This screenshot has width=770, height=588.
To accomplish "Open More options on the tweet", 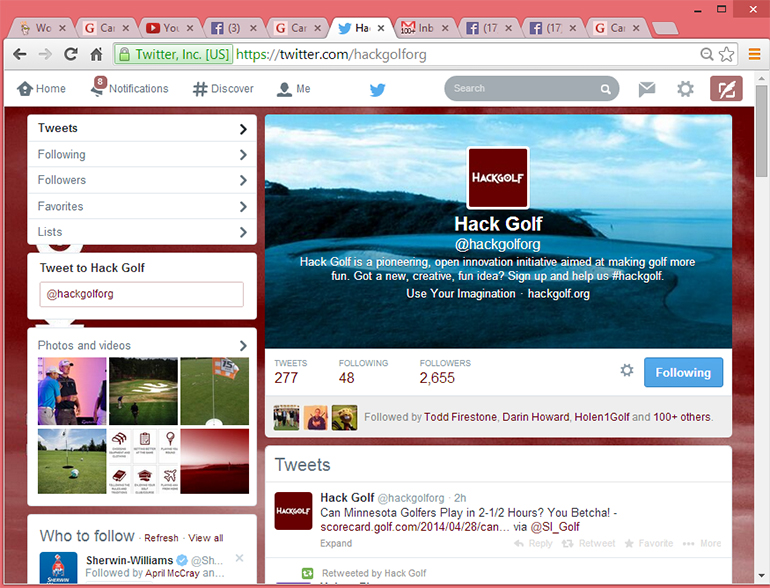I will (x=702, y=543).
